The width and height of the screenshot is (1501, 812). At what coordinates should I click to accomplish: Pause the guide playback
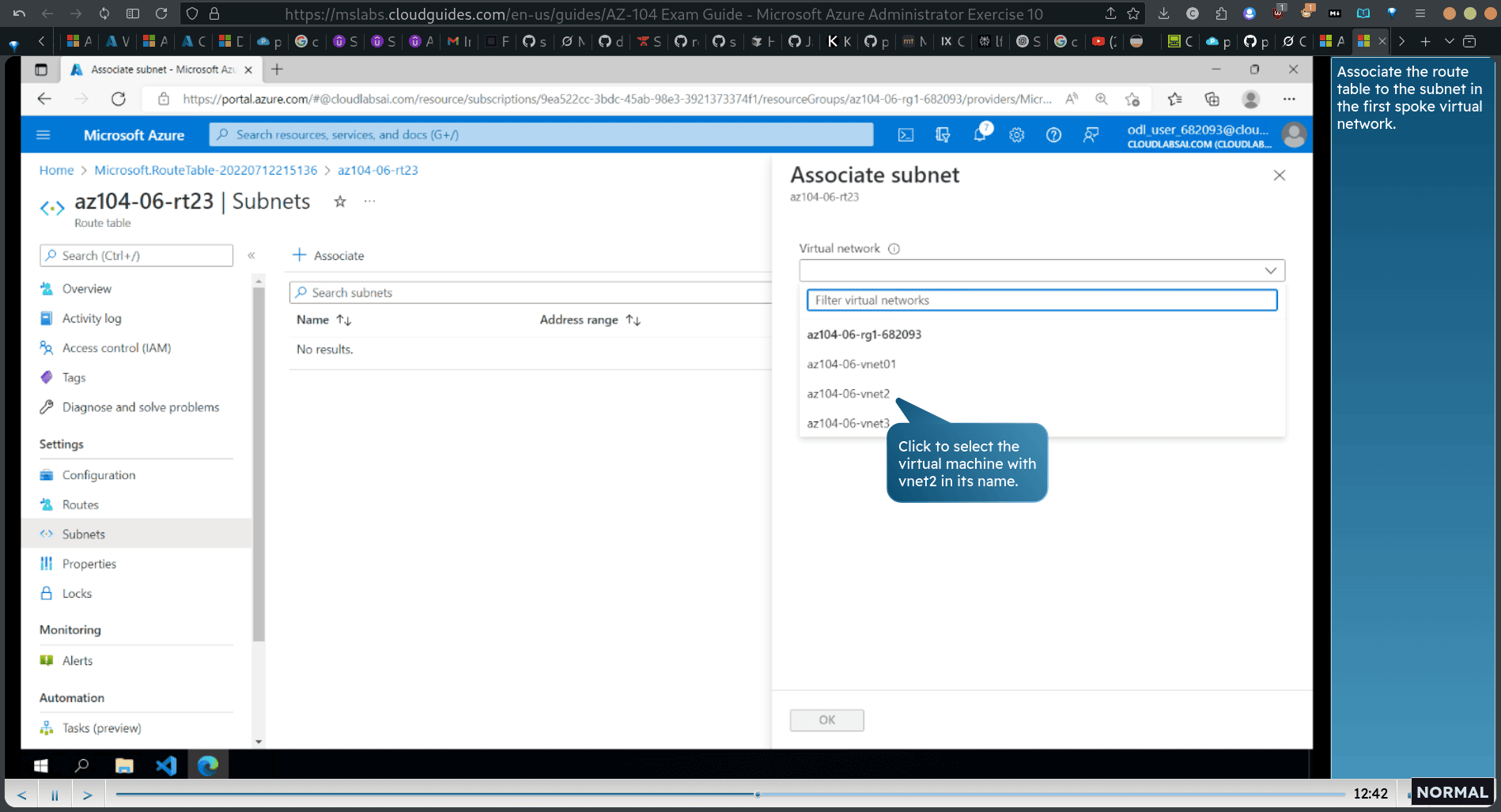coord(55,795)
